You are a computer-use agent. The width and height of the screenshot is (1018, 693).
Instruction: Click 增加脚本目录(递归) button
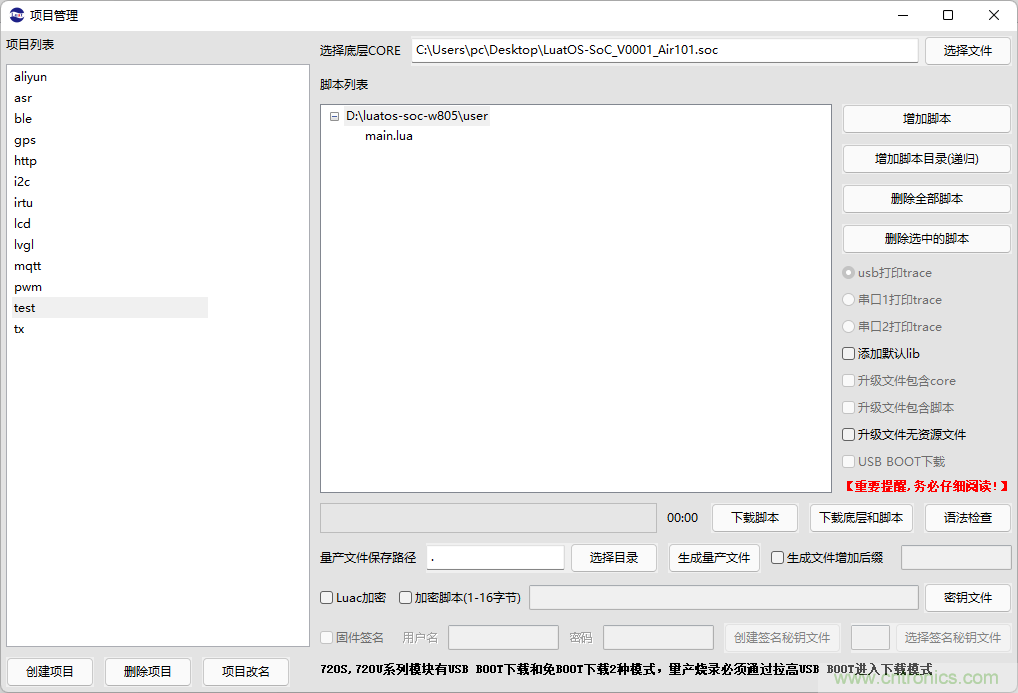pyautogui.click(x=926, y=159)
